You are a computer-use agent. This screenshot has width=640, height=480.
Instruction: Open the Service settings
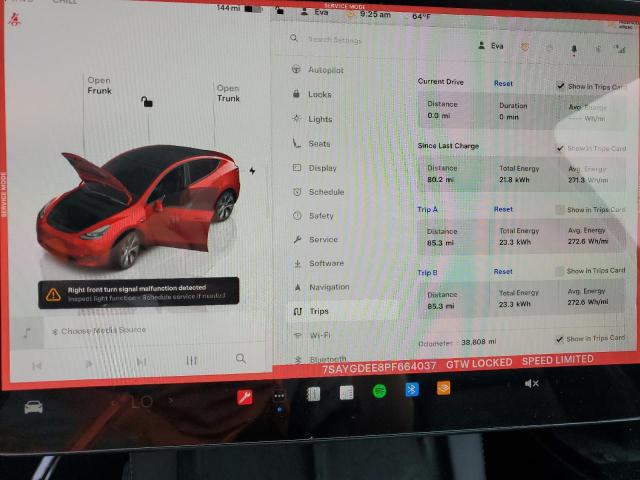[x=315, y=240]
